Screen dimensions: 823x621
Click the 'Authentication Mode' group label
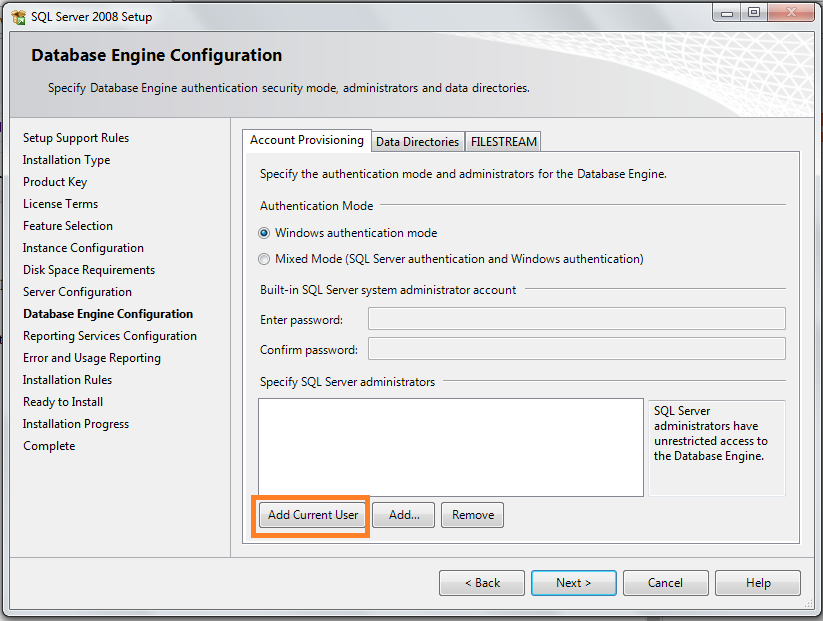316,206
